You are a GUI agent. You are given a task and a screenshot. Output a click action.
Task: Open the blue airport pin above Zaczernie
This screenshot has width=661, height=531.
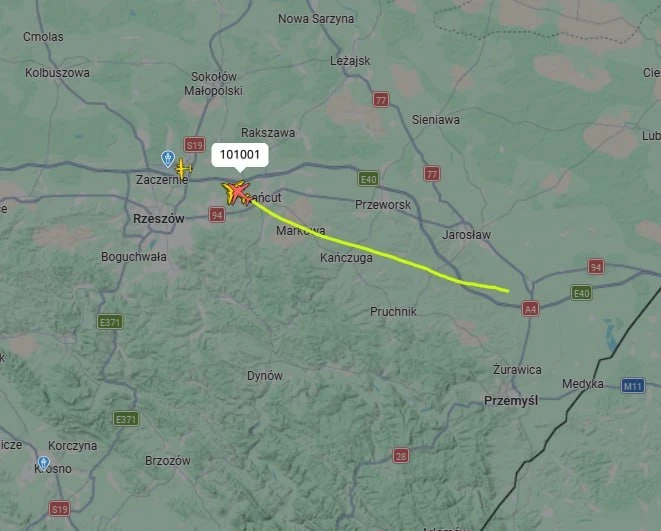point(168,158)
